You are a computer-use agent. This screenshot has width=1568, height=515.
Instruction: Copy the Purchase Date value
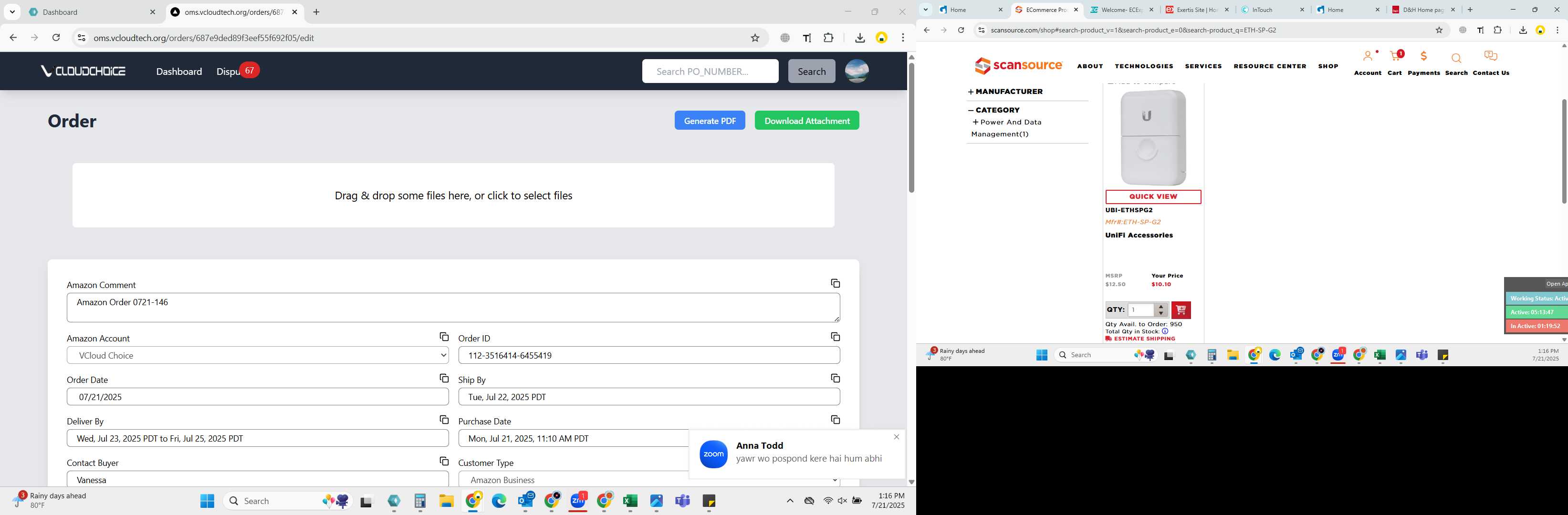(x=835, y=420)
